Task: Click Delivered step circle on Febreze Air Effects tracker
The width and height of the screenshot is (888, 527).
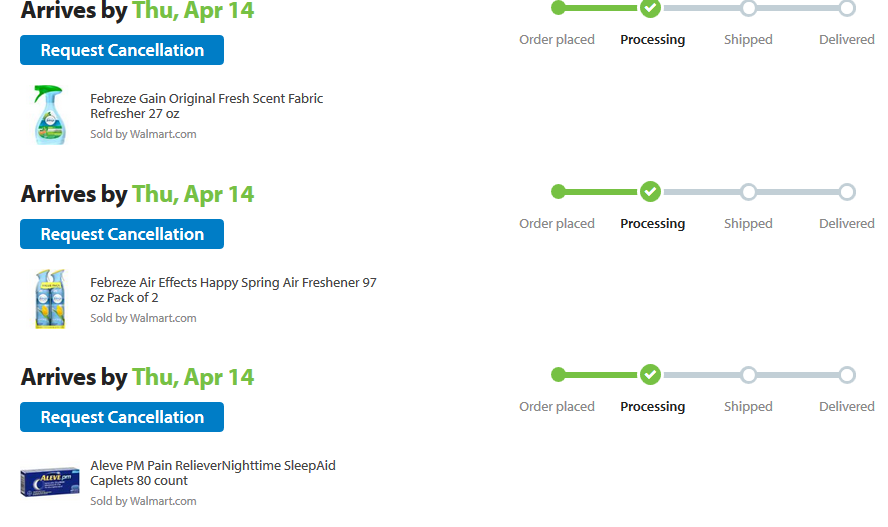Action: pyautogui.click(x=847, y=191)
